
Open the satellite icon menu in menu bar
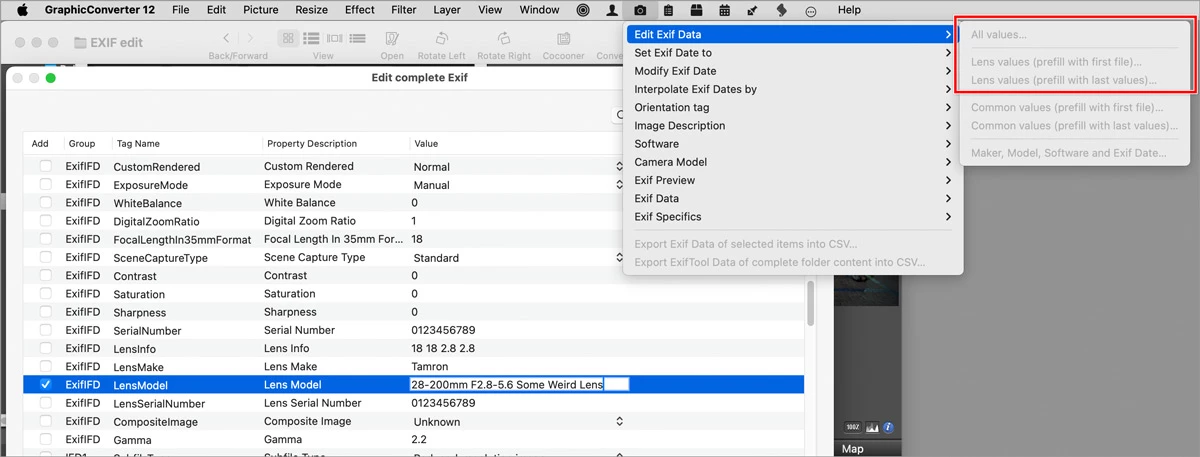[x=753, y=10]
